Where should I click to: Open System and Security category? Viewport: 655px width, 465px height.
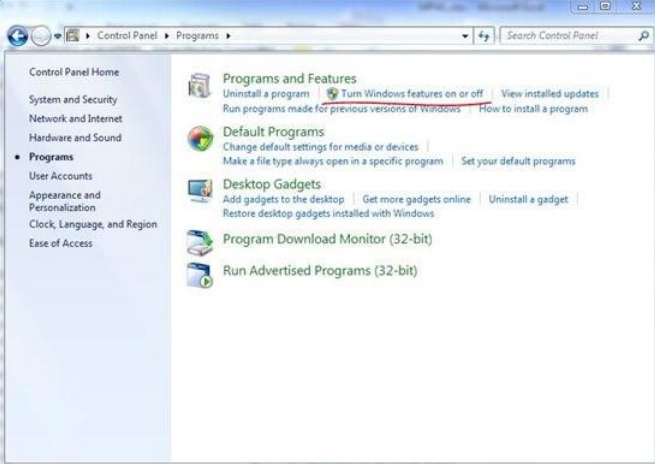pyautogui.click(x=73, y=100)
